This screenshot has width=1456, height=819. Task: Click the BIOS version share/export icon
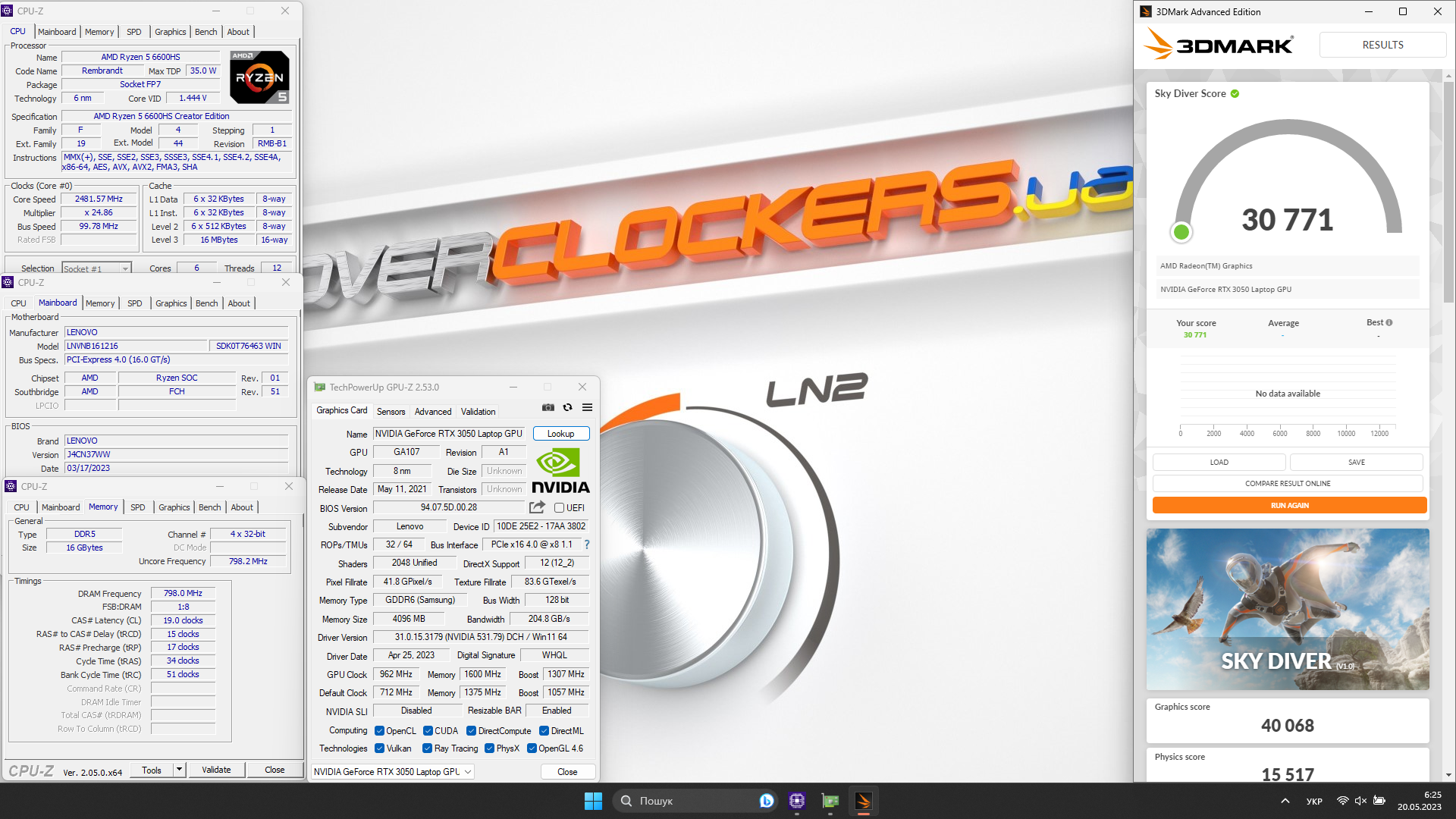pos(537,507)
